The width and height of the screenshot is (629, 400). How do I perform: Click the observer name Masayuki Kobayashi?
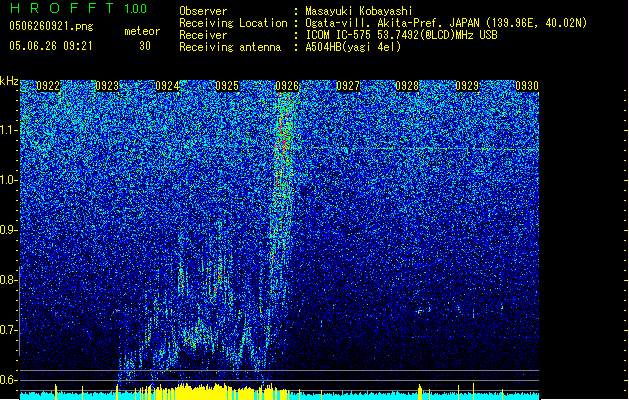(x=359, y=11)
